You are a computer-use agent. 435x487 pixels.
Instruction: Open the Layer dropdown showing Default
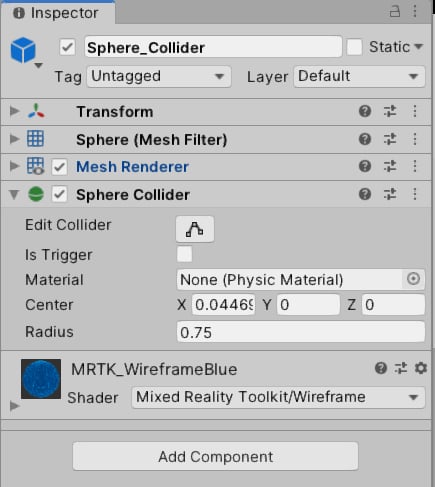click(x=359, y=76)
